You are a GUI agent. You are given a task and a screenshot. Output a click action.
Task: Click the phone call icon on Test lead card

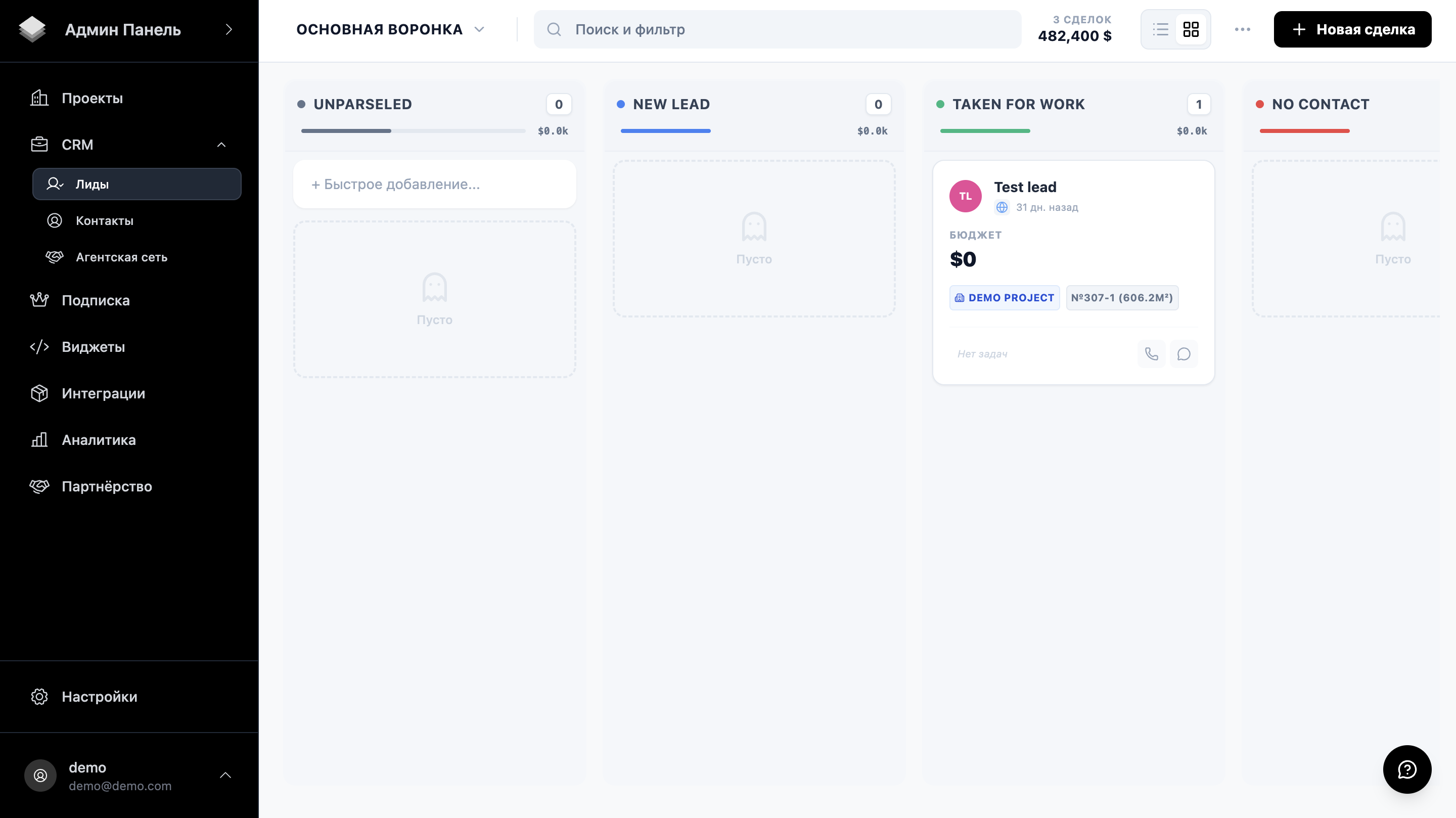(1151, 354)
